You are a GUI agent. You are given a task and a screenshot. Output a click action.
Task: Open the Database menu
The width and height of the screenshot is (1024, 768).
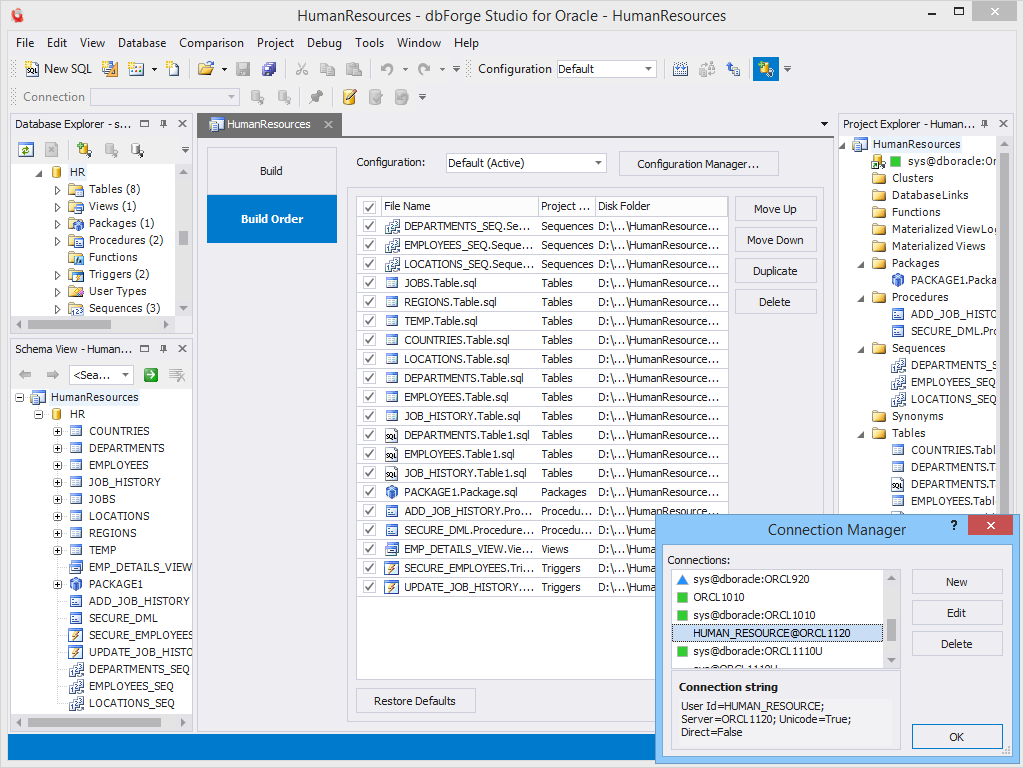(x=142, y=42)
